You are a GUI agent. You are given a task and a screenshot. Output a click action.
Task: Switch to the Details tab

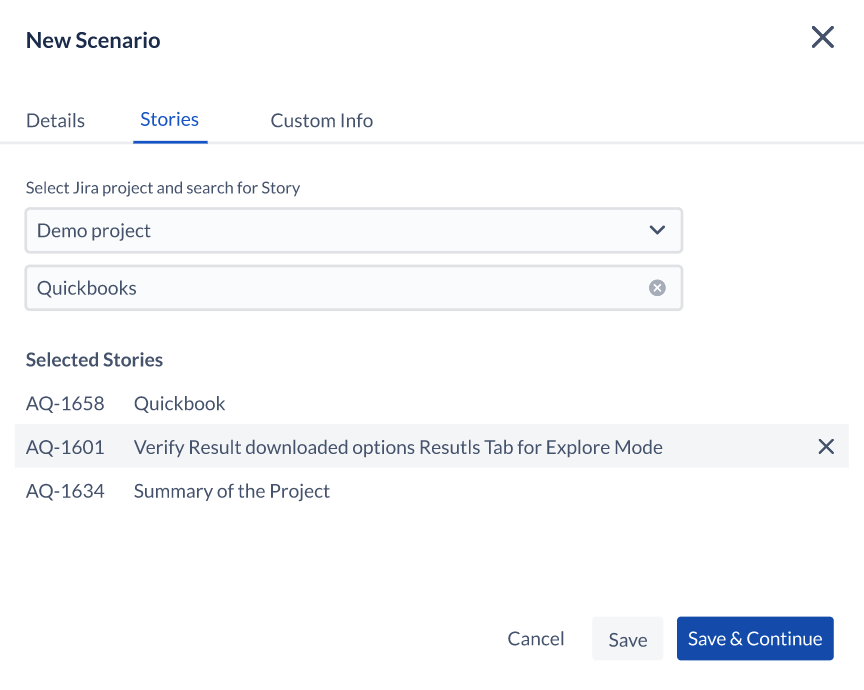point(56,121)
